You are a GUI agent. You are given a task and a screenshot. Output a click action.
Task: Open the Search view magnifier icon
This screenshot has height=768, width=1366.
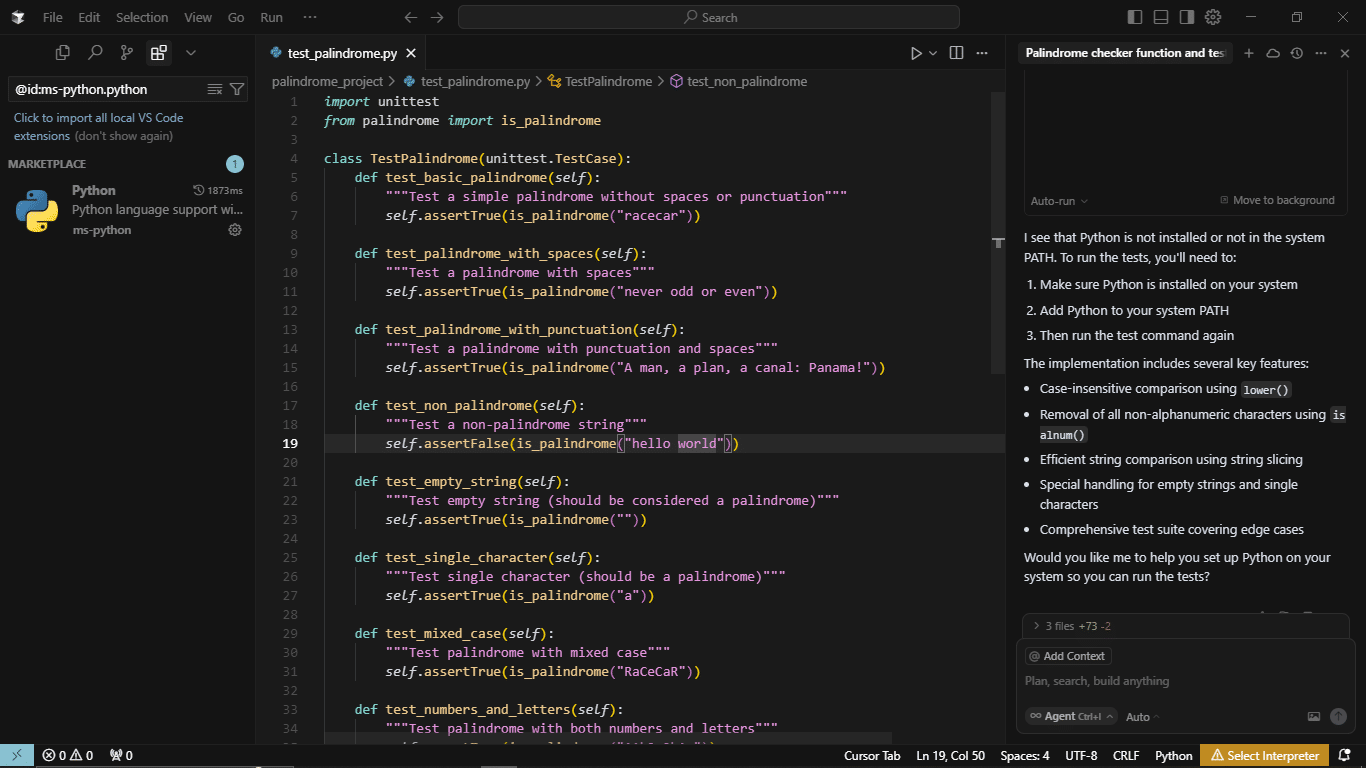coord(95,53)
